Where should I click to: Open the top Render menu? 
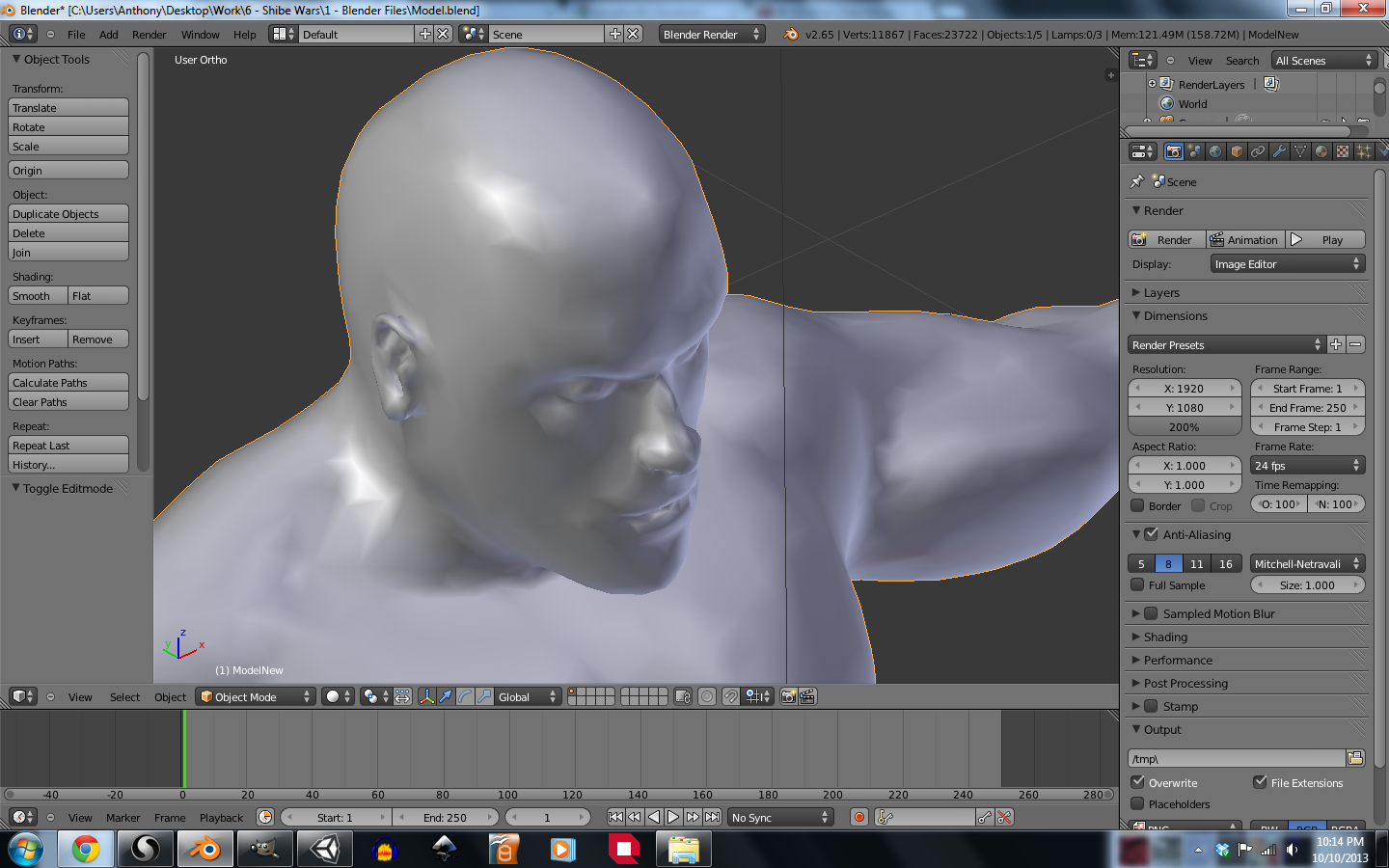point(150,35)
